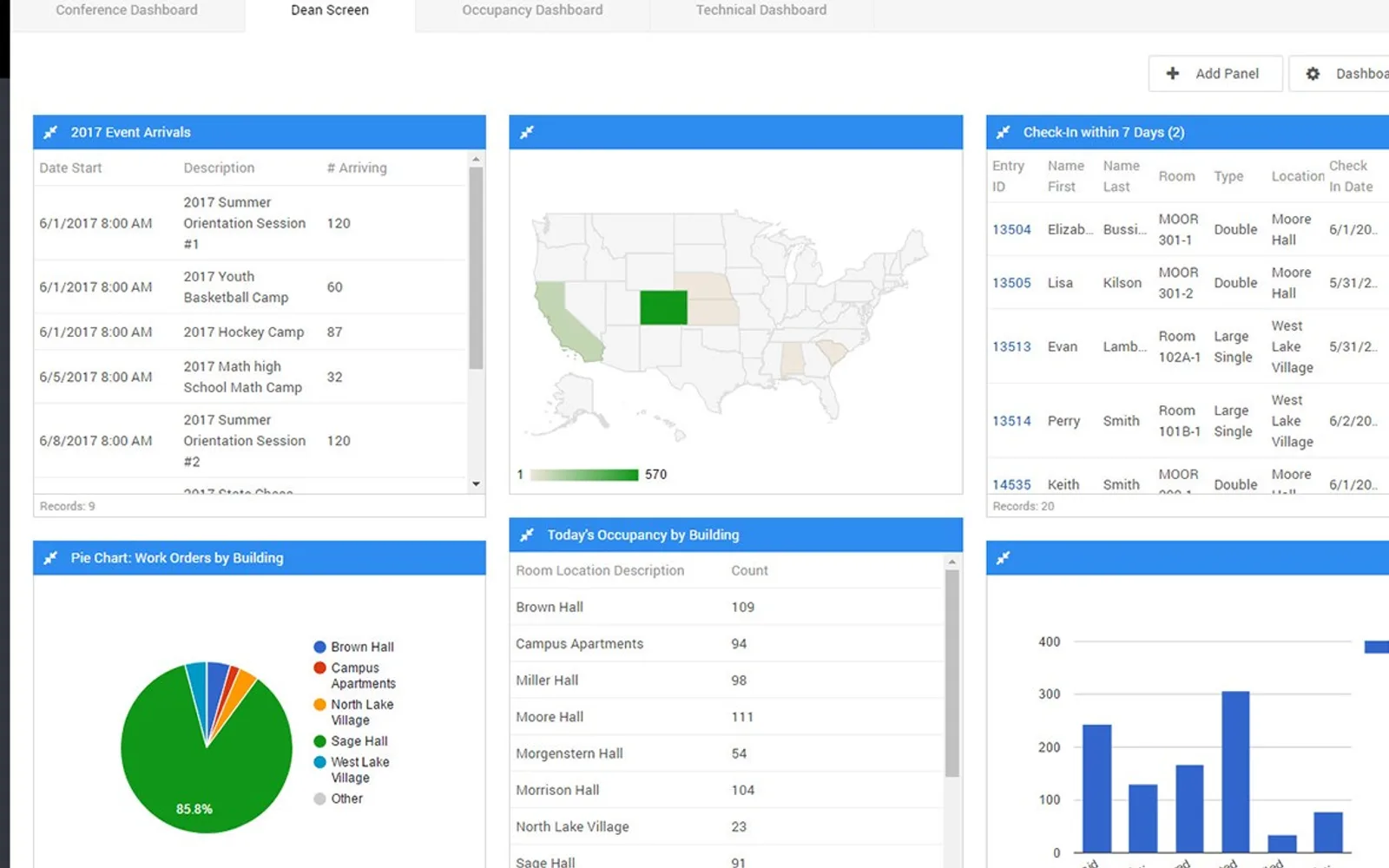Screen dimensions: 1389x868
Task: Click pin icon on 2017 Event Arrivals panel
Action: coord(50,132)
